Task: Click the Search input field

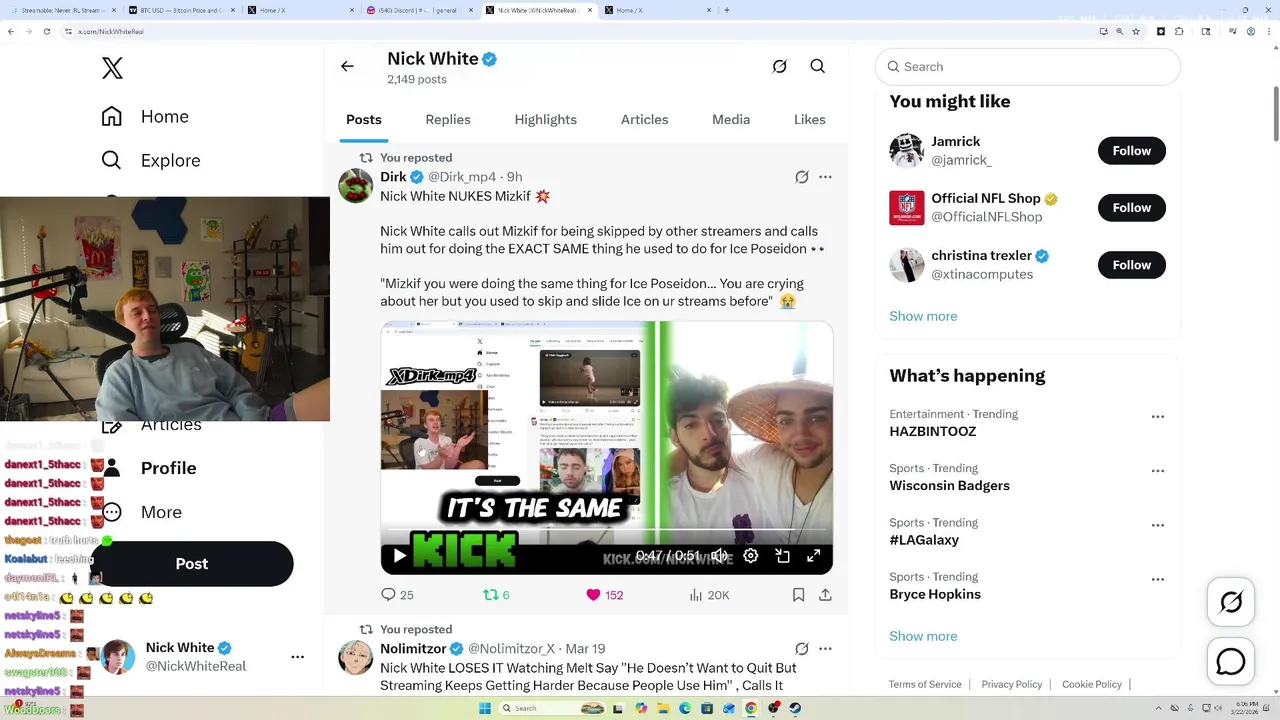Action: coord(1028,67)
